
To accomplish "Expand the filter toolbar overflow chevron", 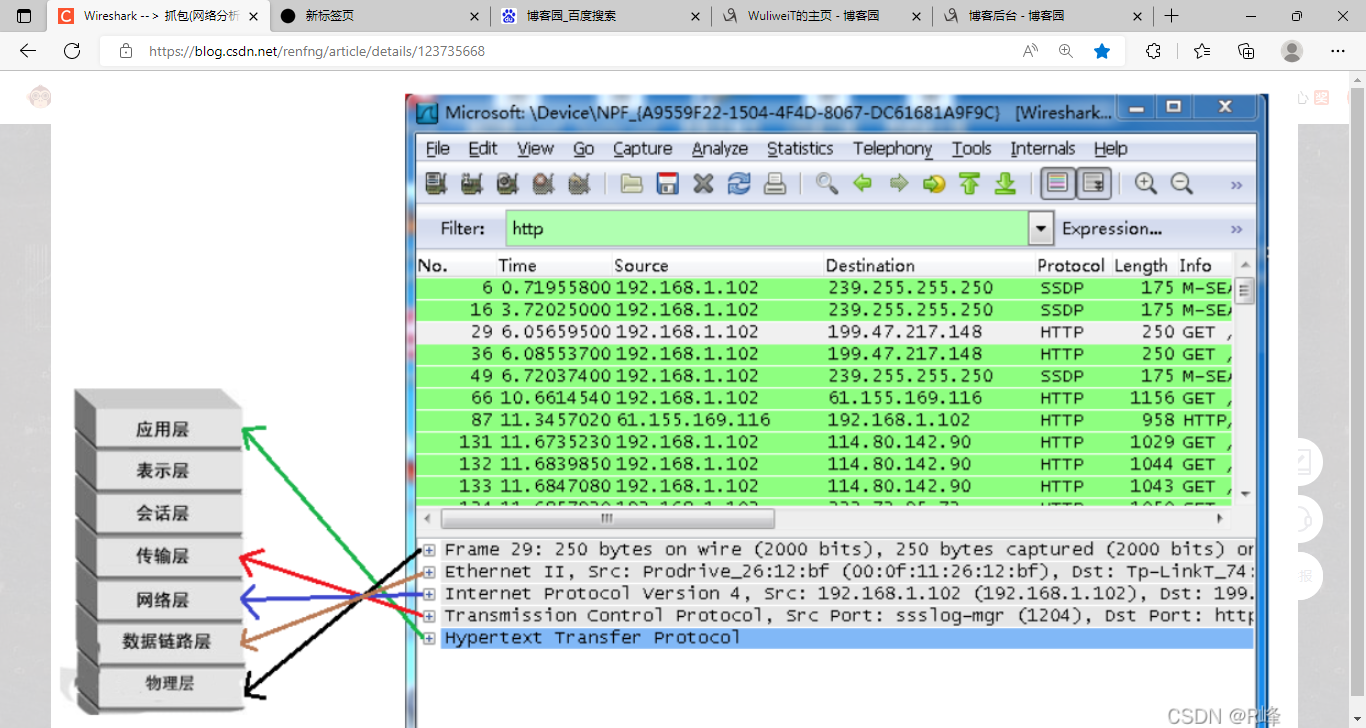I will [1236, 229].
